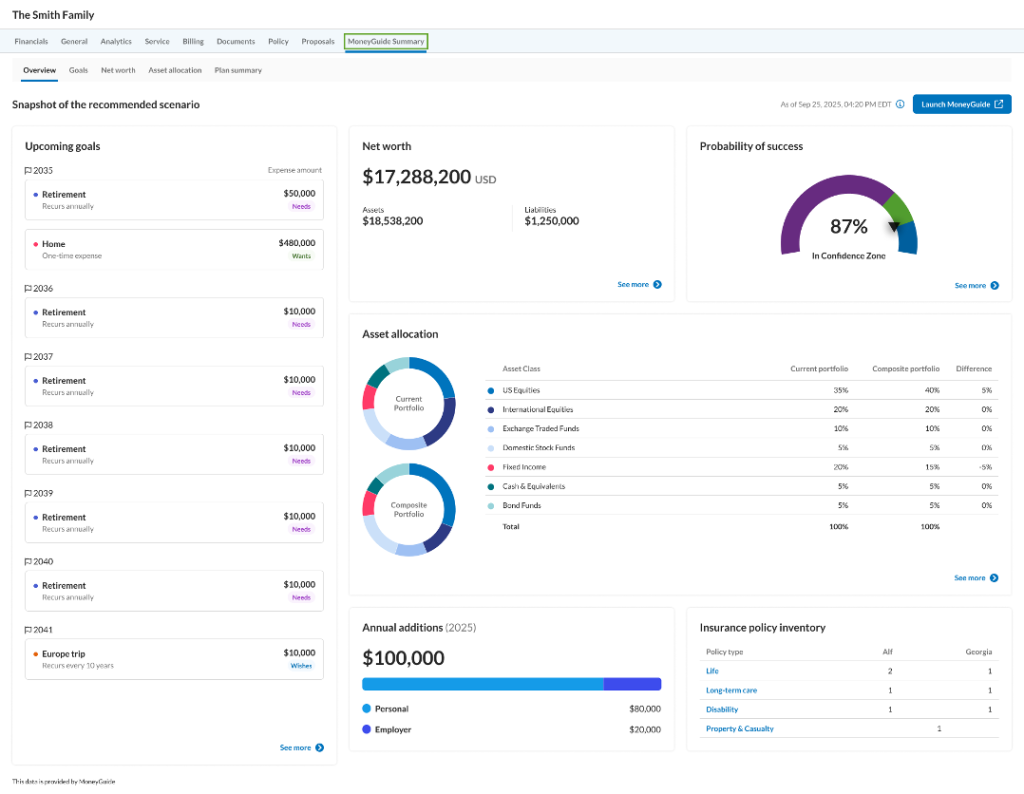The height and width of the screenshot is (794, 1024).
Task: Select the Net worth sub-tab
Action: click(x=118, y=71)
